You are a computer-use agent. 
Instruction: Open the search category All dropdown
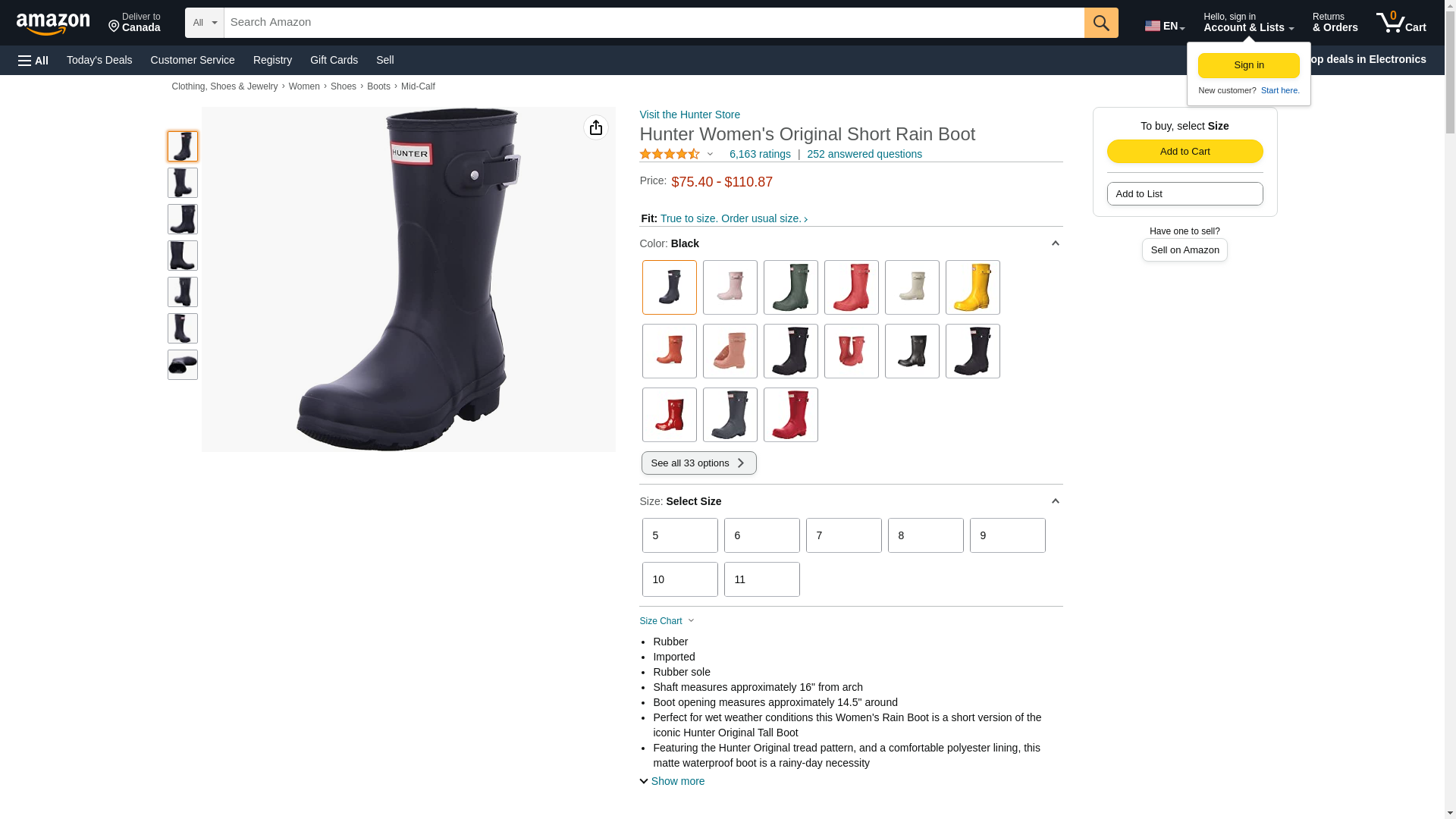205,23
